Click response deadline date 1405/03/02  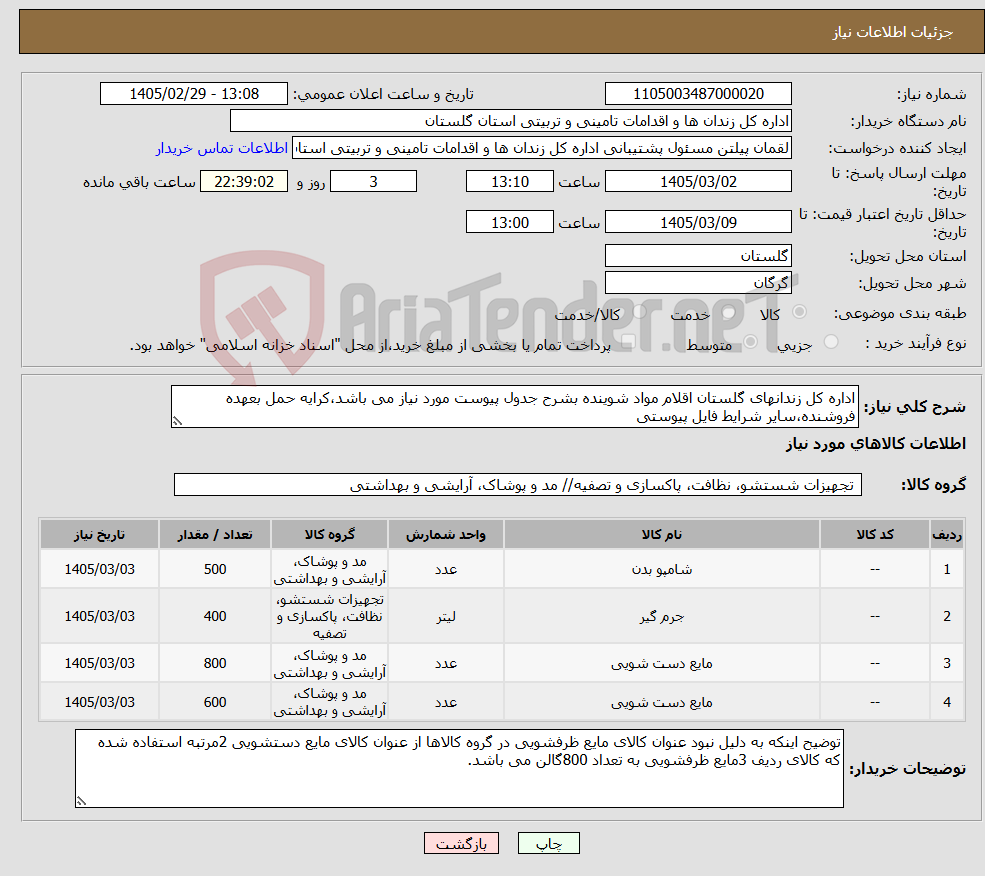(x=698, y=182)
